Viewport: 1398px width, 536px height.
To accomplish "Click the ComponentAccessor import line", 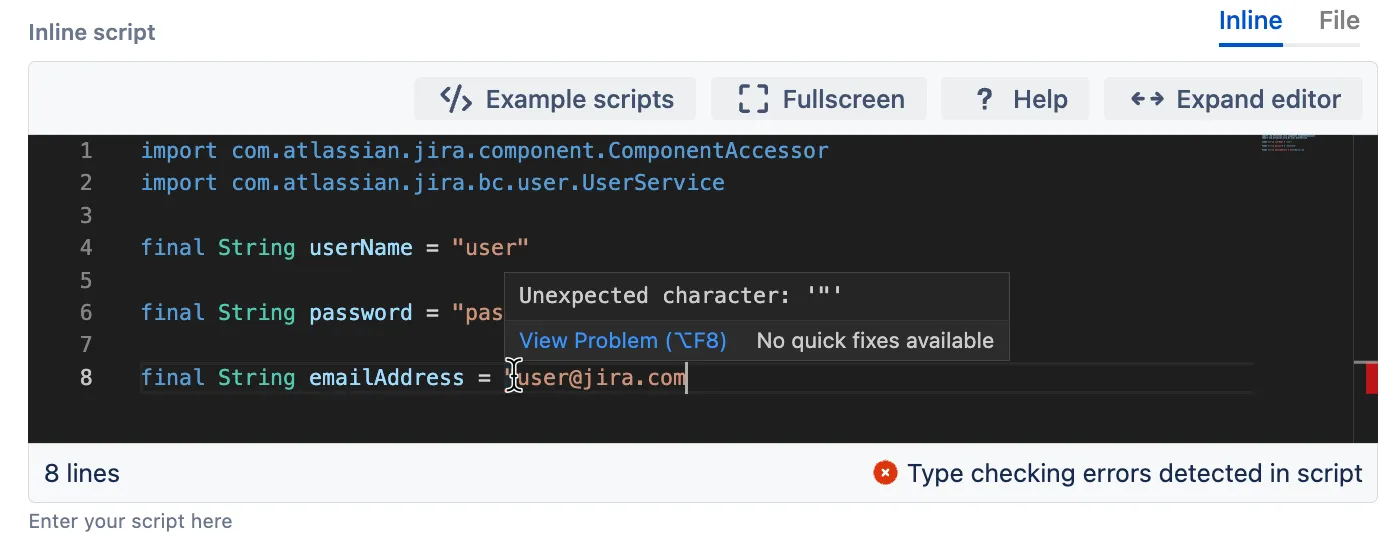I will coord(485,151).
